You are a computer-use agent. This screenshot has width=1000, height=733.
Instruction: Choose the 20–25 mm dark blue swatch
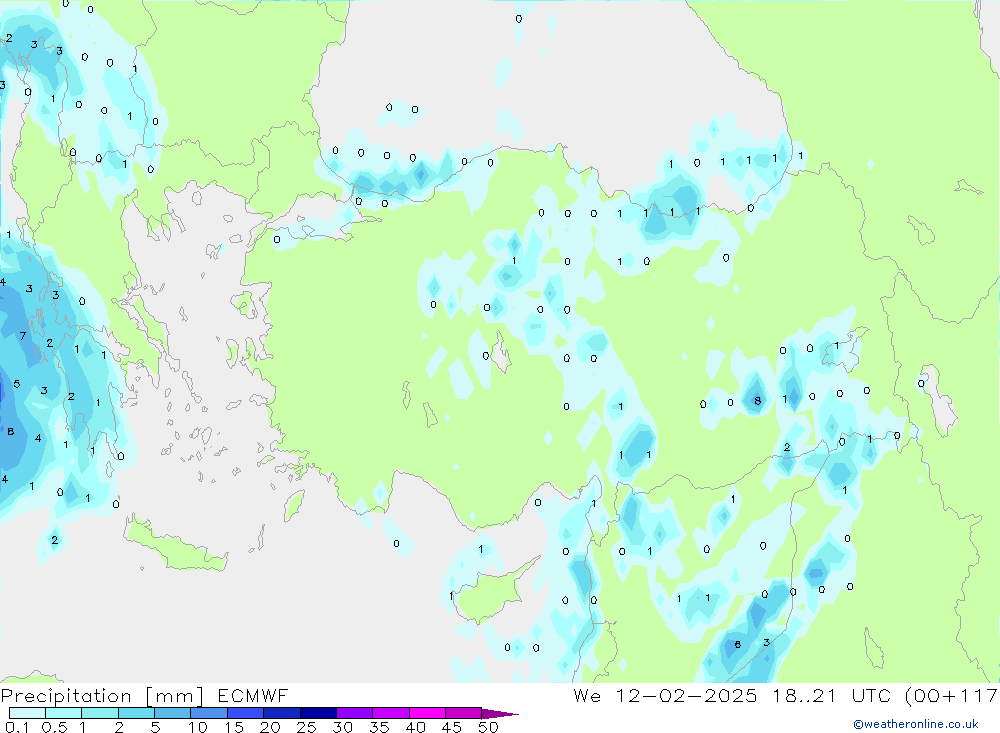click(281, 713)
